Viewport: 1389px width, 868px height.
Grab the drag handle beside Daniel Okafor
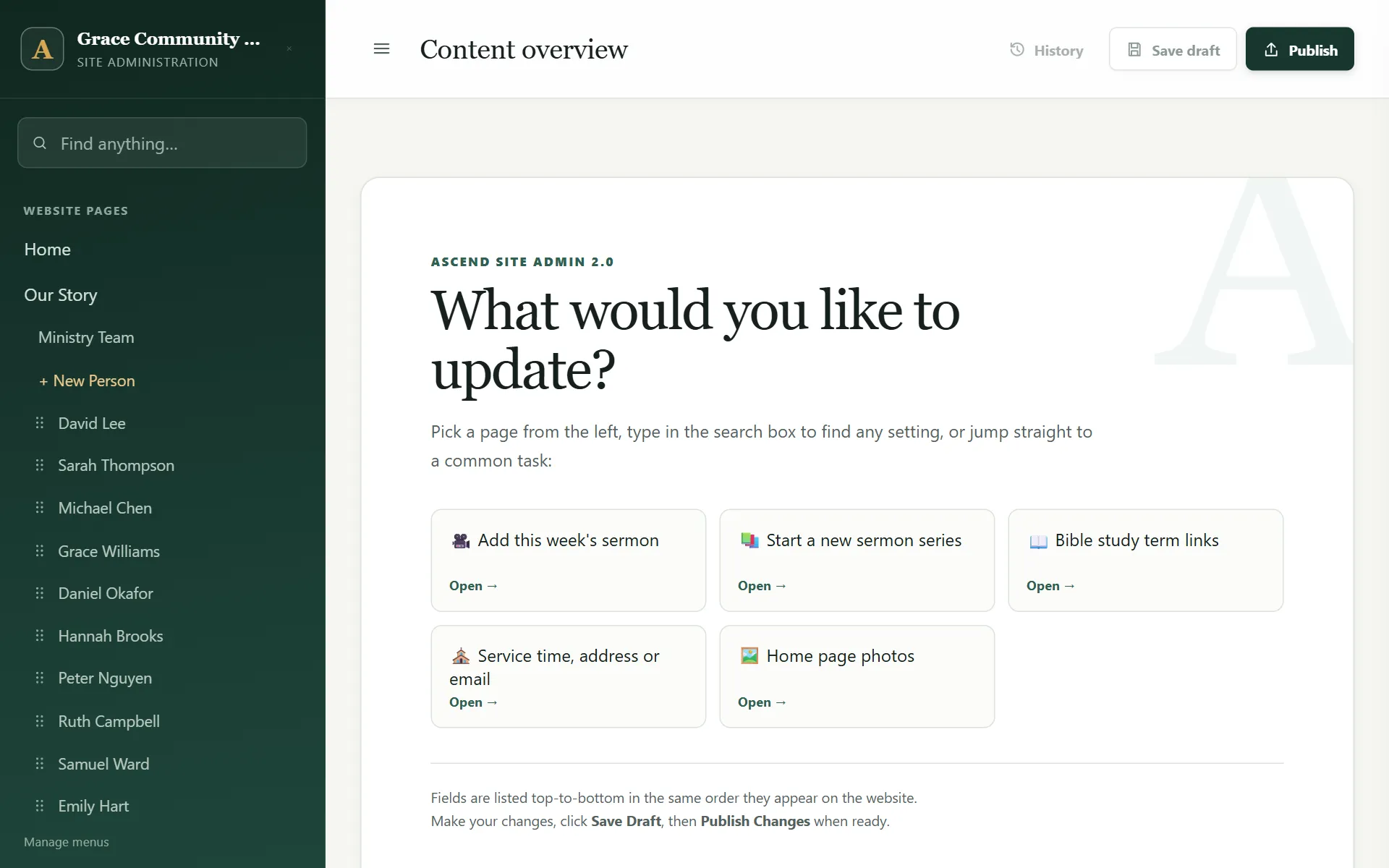[40, 593]
